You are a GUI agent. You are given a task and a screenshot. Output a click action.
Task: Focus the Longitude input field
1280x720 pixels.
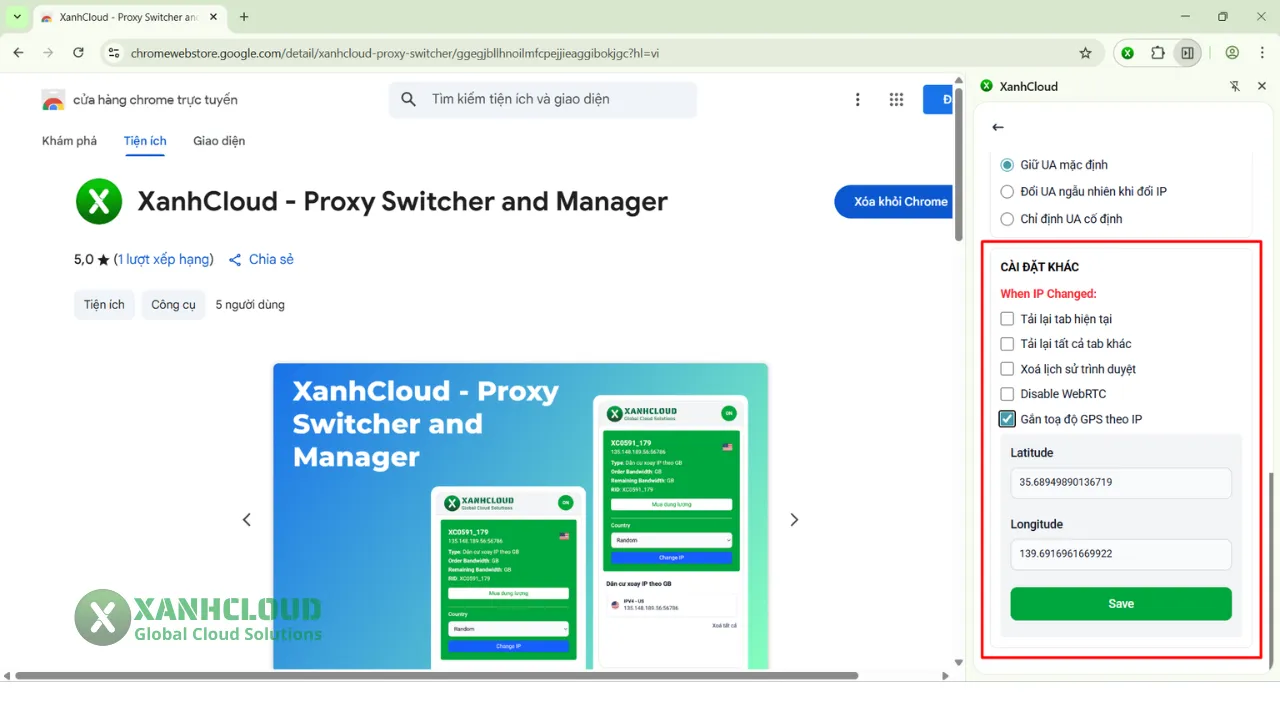coord(1121,554)
